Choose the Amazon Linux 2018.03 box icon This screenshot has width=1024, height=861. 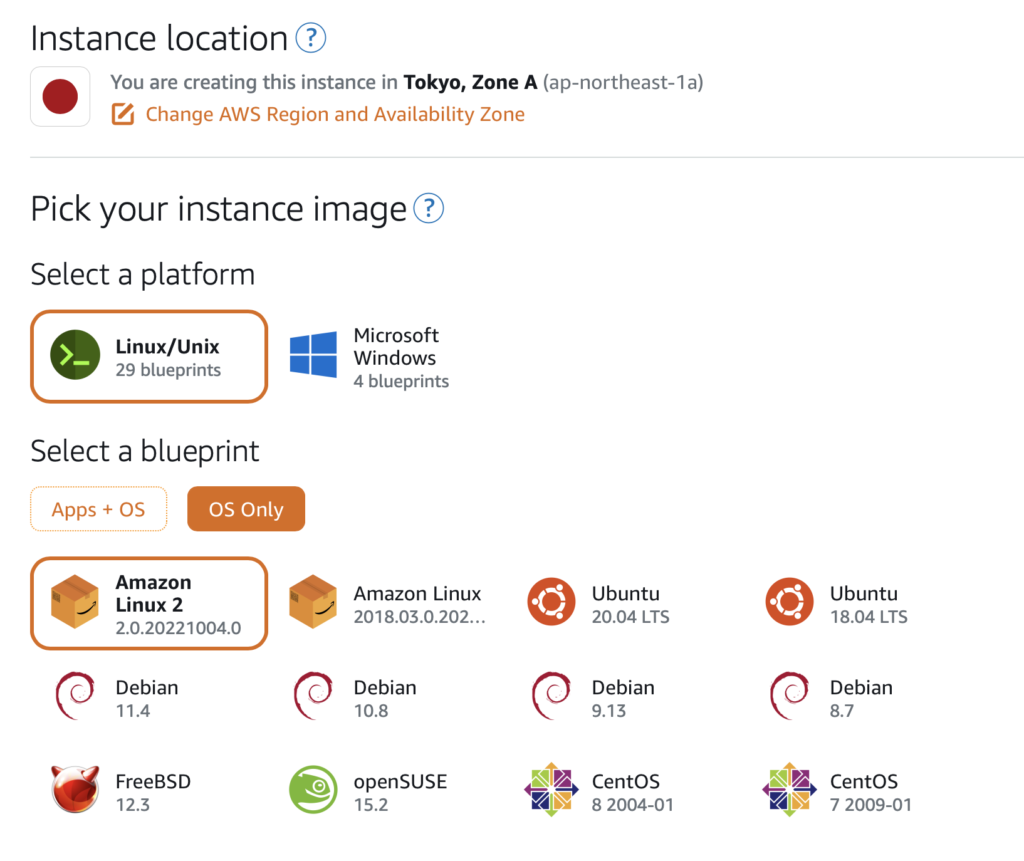click(313, 603)
